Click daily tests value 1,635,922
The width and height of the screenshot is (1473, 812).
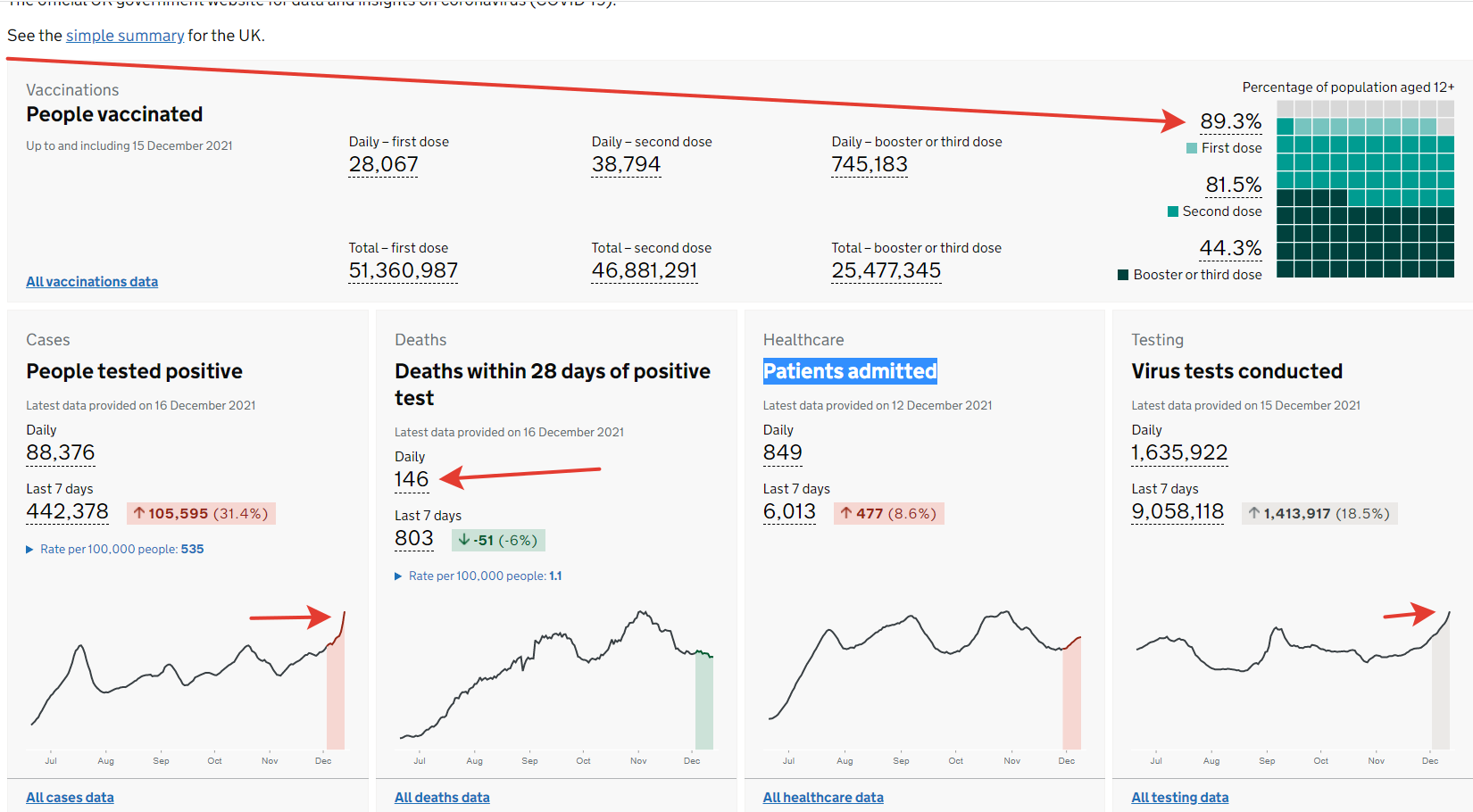pos(1179,453)
